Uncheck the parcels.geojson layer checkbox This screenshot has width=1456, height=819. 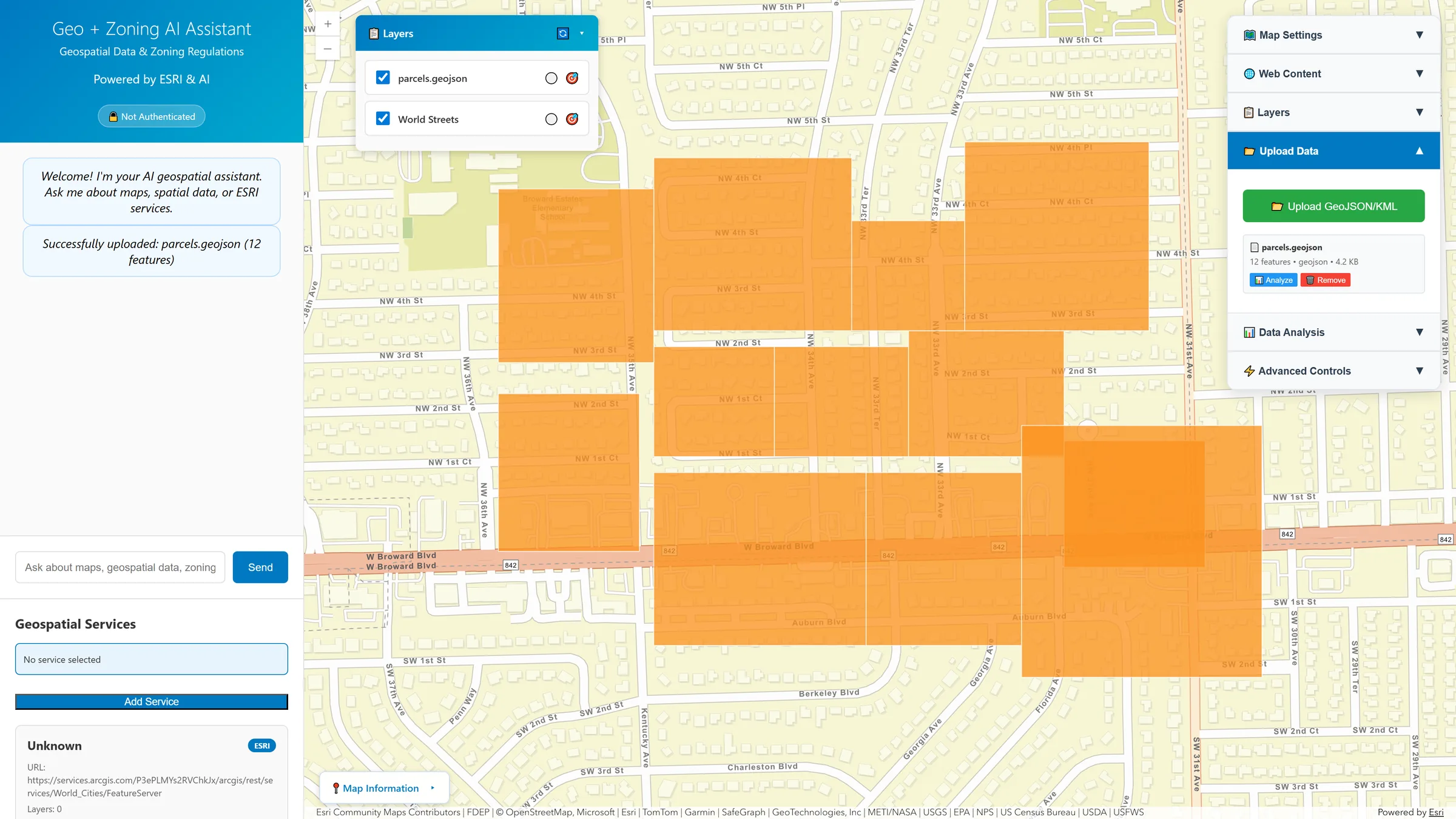pos(383,78)
